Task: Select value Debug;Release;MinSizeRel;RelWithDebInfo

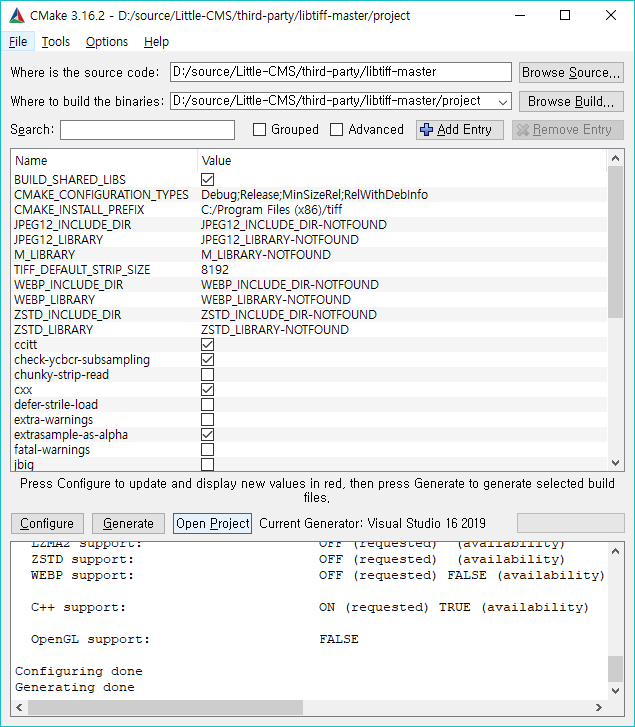Action: [x=314, y=195]
